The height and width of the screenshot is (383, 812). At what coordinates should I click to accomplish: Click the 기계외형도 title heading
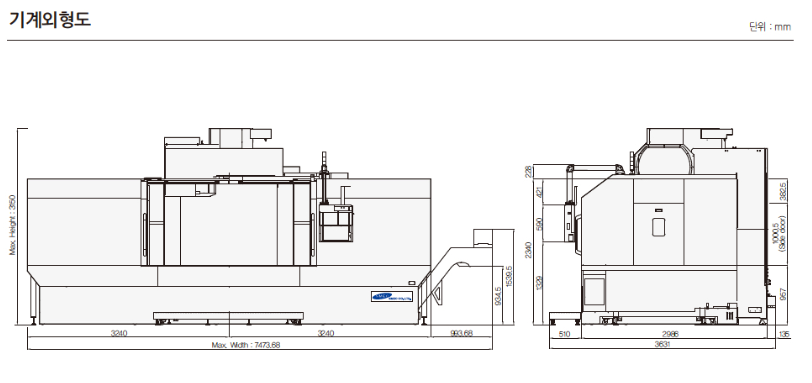[50, 19]
